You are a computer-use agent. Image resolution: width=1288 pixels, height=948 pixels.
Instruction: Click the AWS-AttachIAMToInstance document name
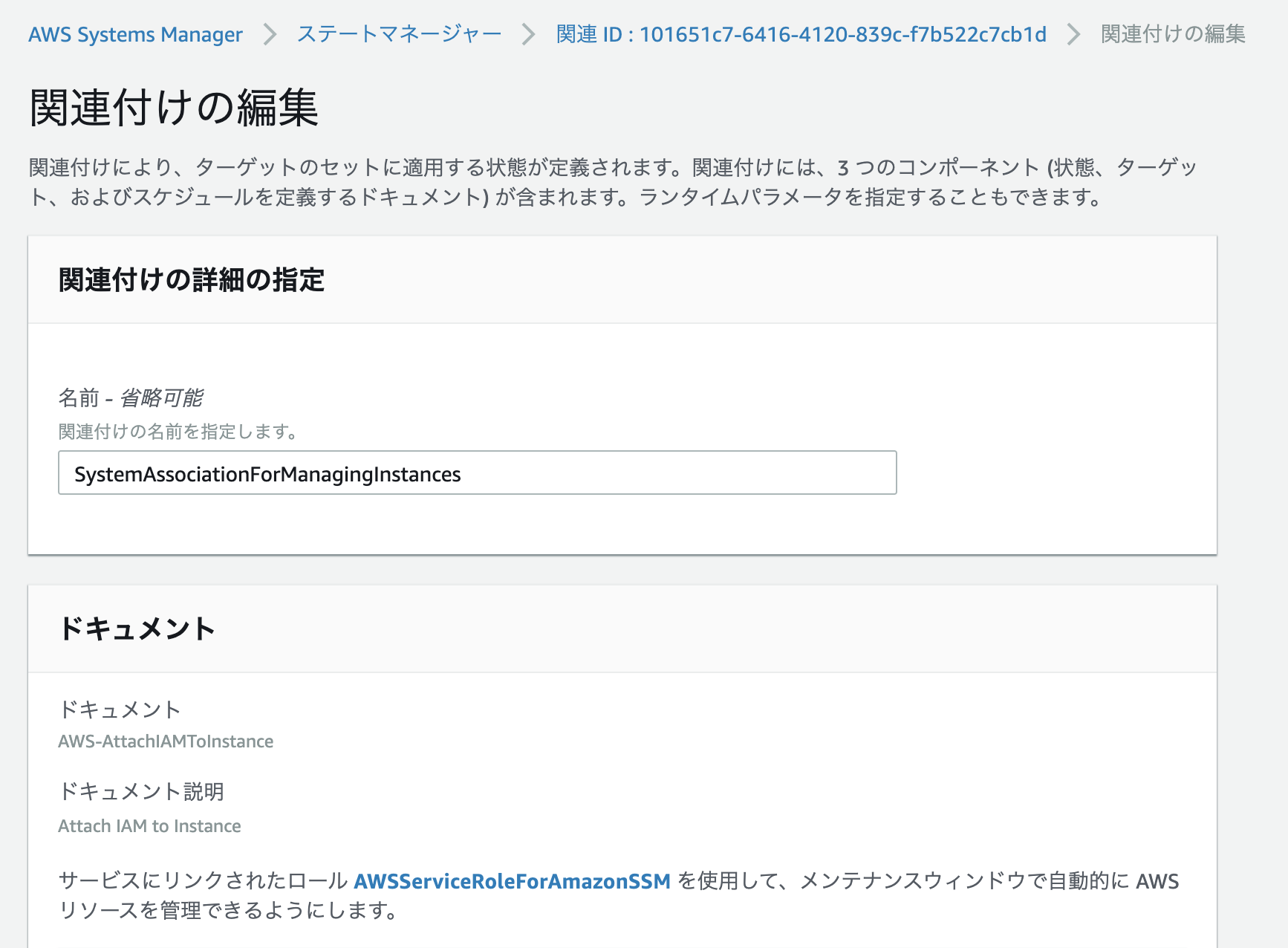pos(165,741)
